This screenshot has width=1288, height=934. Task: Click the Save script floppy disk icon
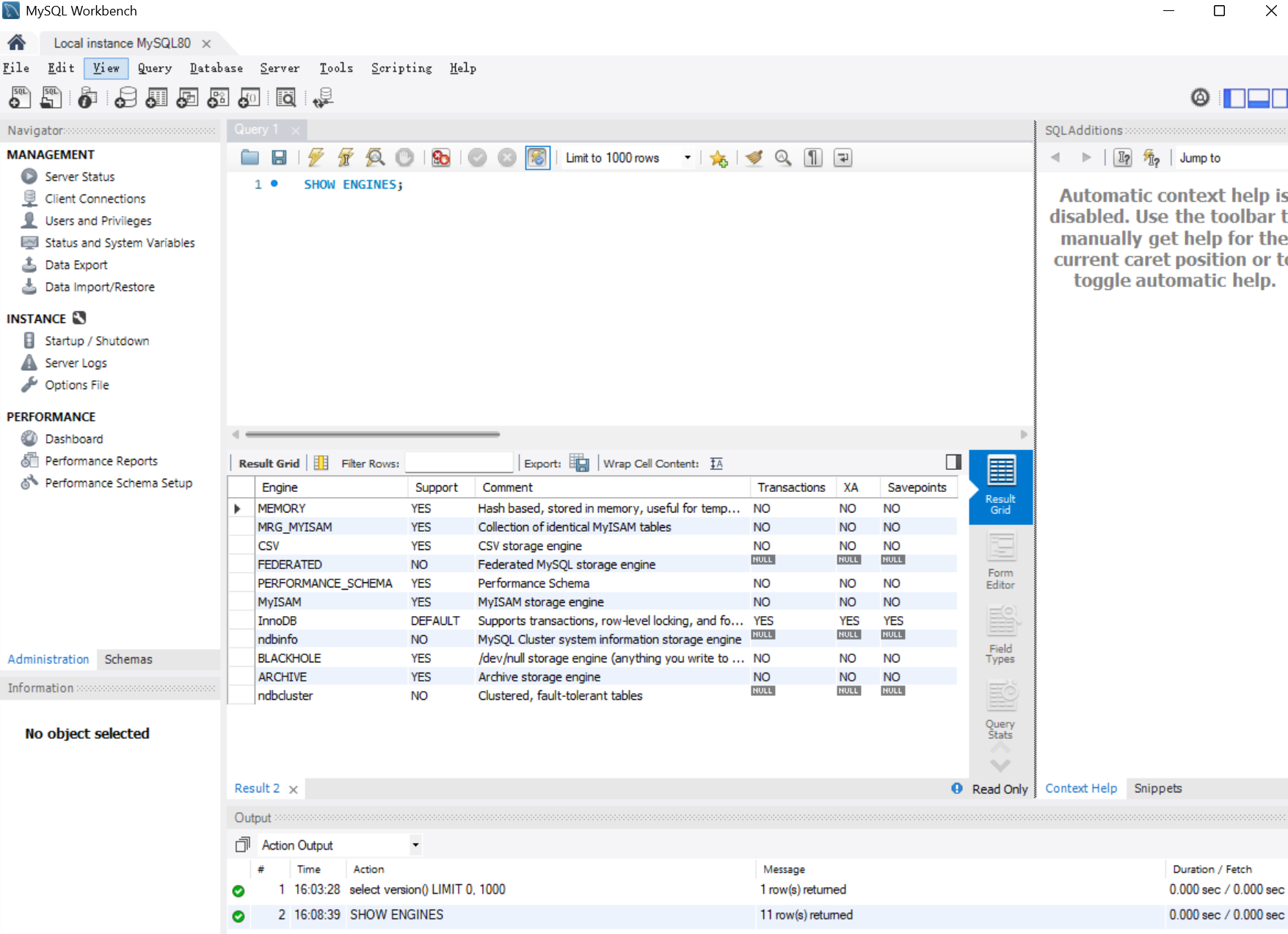(279, 158)
